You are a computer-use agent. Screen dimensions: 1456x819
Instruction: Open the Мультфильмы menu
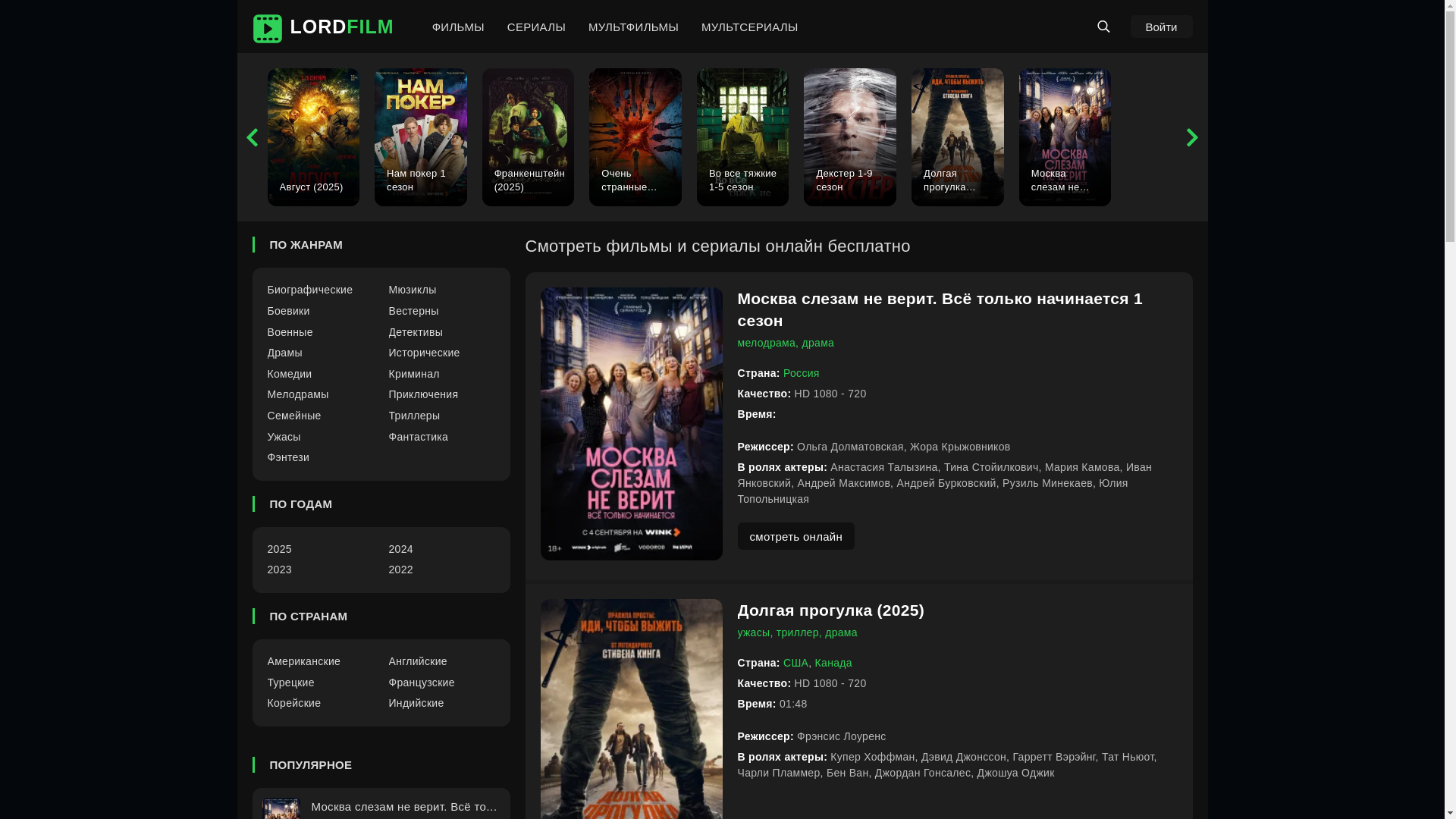[x=633, y=27]
